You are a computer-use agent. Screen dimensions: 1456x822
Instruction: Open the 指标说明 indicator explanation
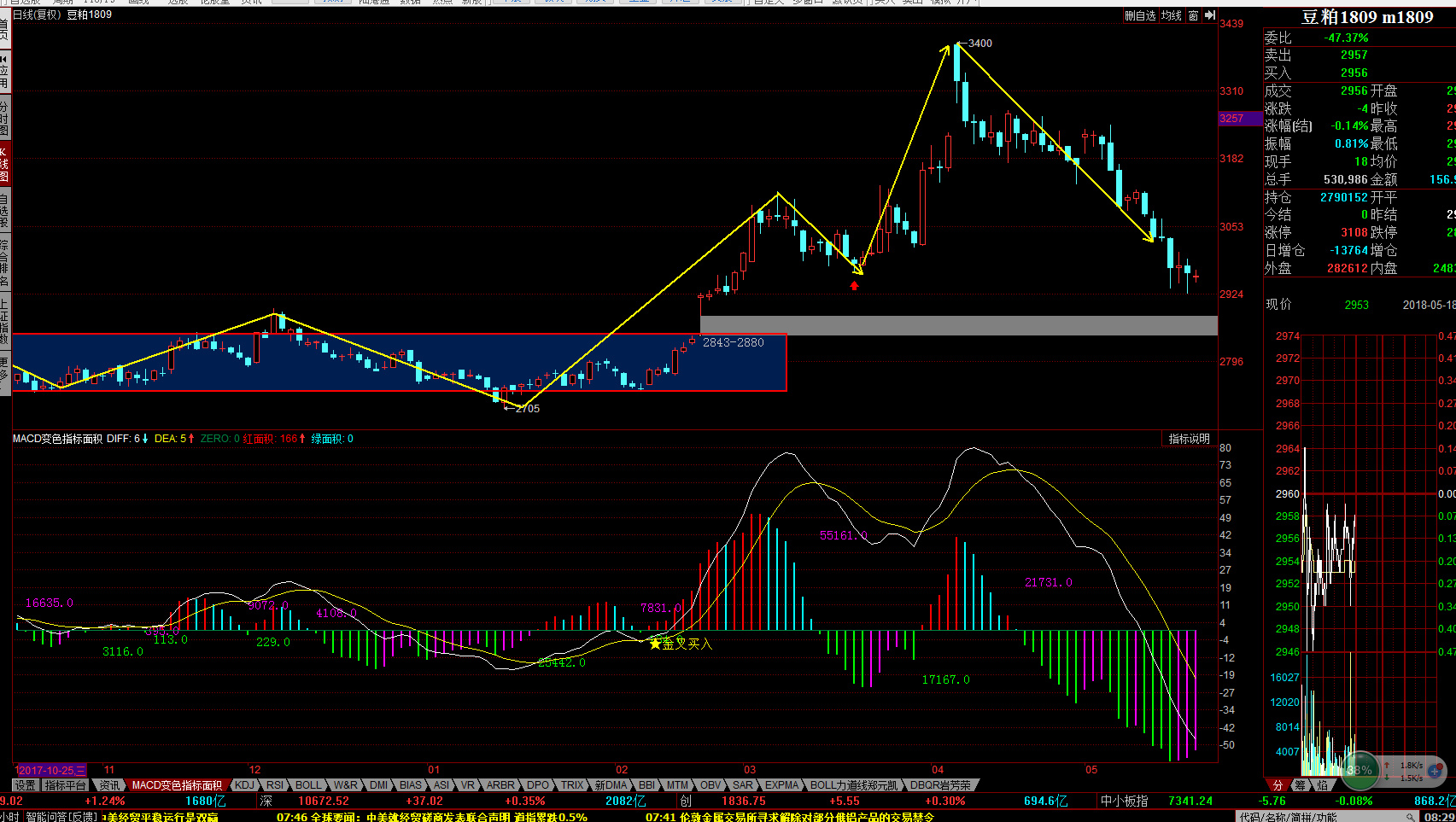1189,439
